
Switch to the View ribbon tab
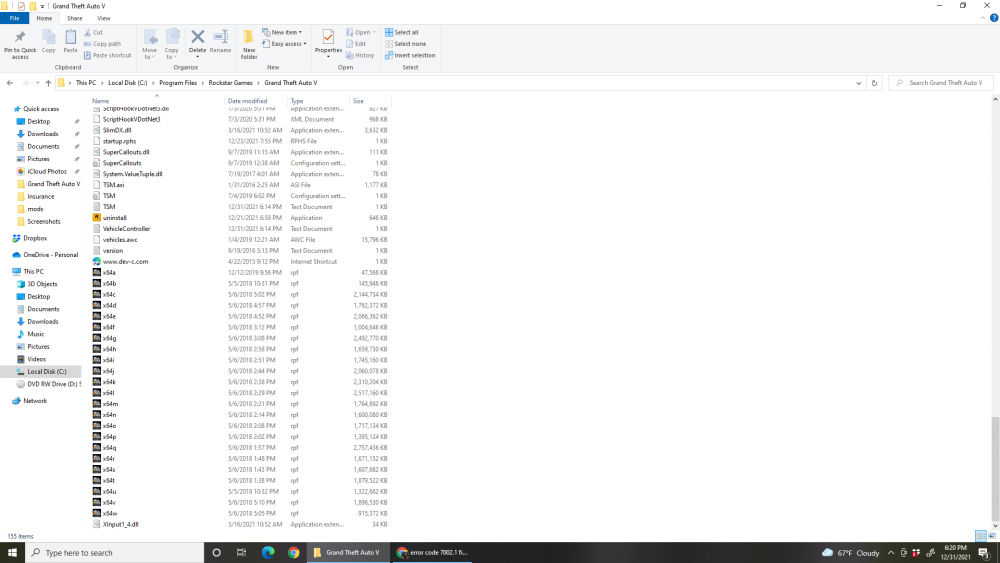(x=103, y=18)
